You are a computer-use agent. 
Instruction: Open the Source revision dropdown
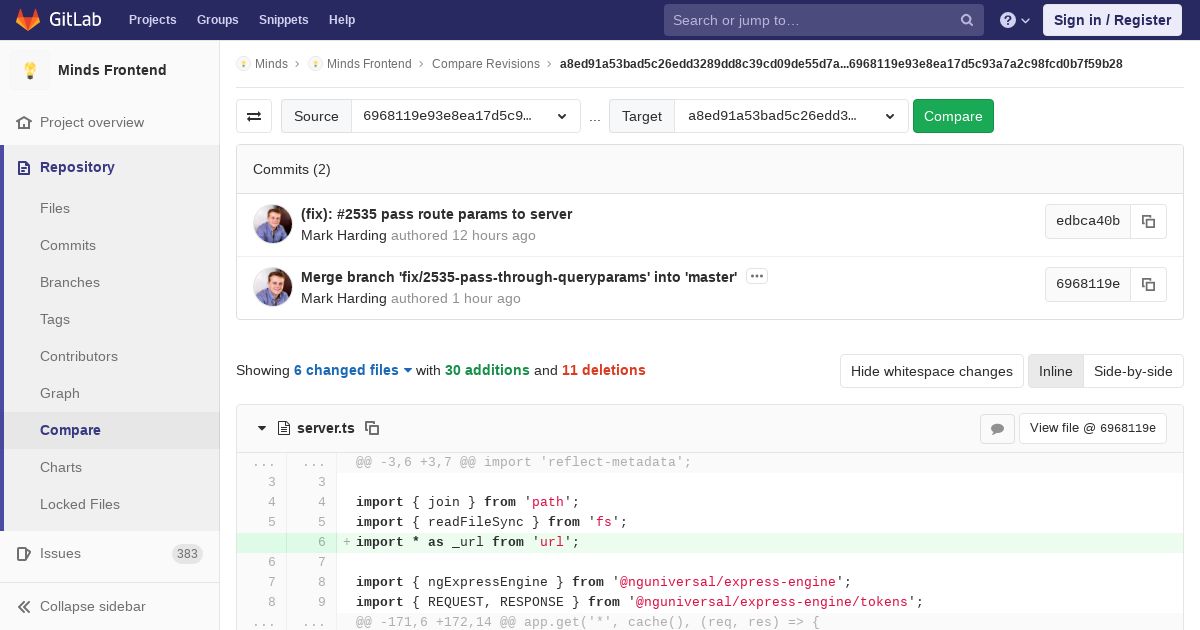coord(465,116)
